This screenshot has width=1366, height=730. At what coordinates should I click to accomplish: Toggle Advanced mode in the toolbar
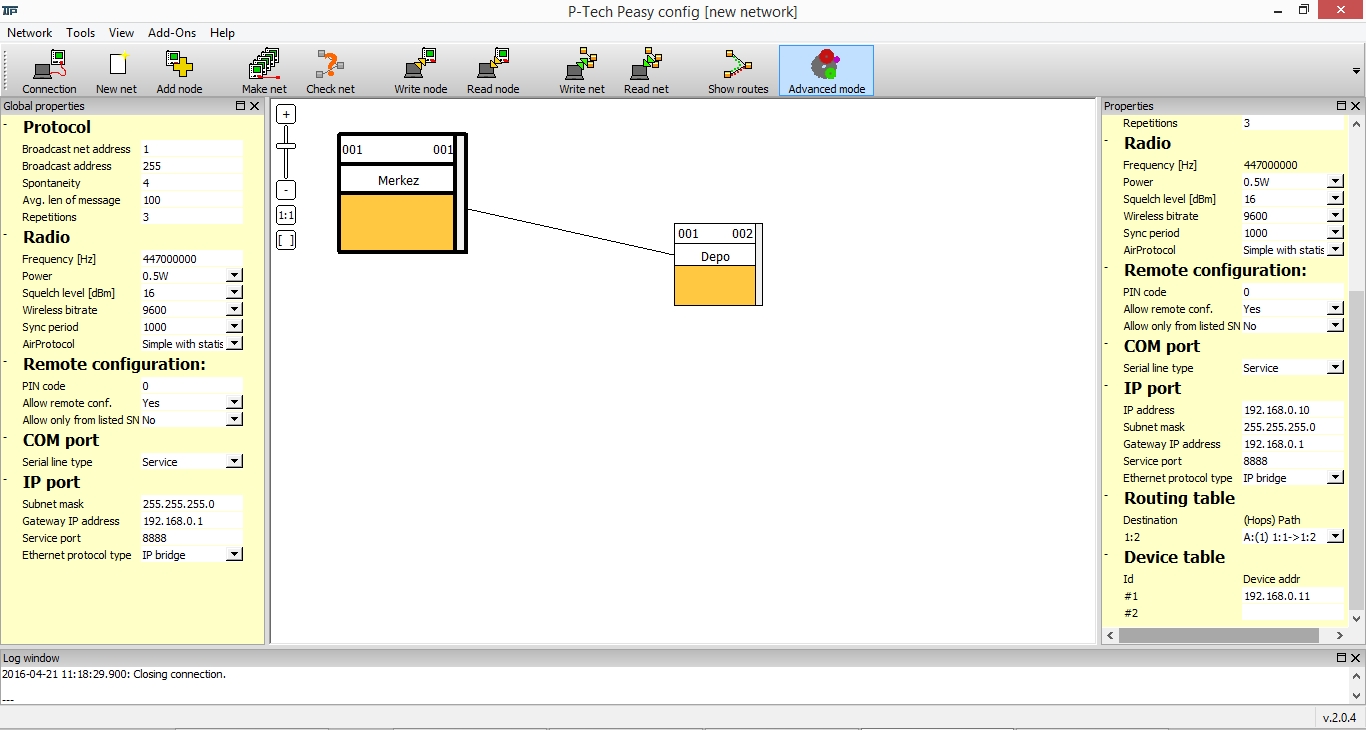point(826,71)
